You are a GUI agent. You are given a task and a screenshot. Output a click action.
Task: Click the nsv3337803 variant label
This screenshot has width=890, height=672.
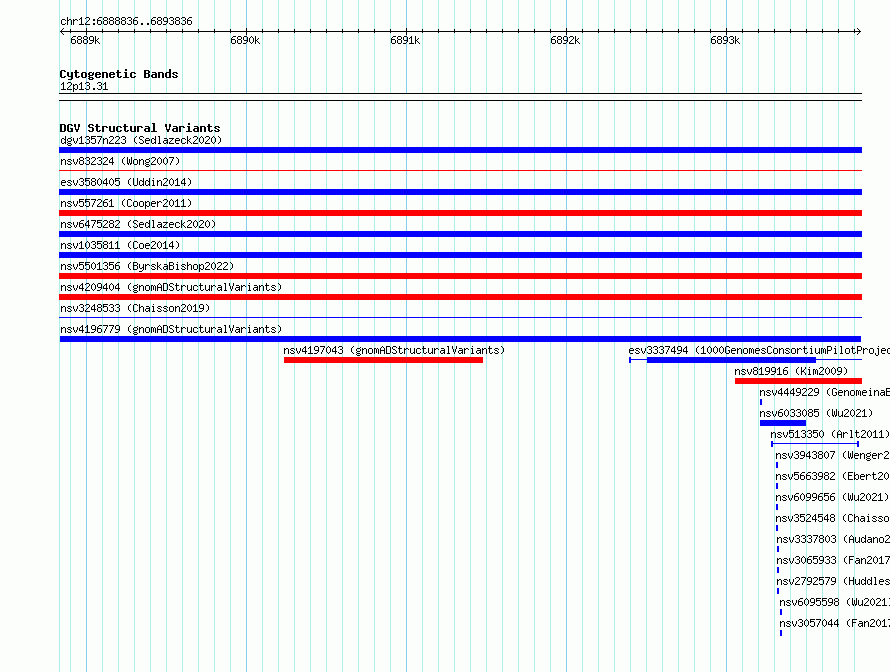click(833, 539)
